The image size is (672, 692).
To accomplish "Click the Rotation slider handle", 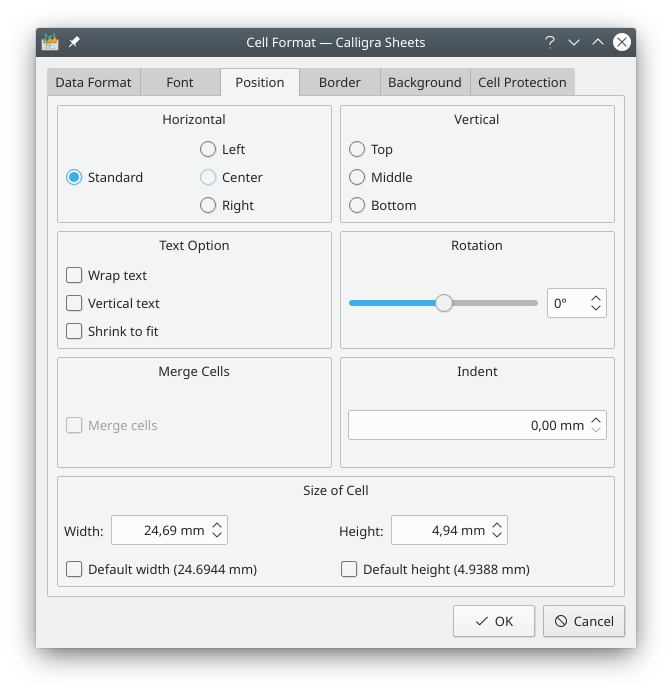I will point(444,303).
